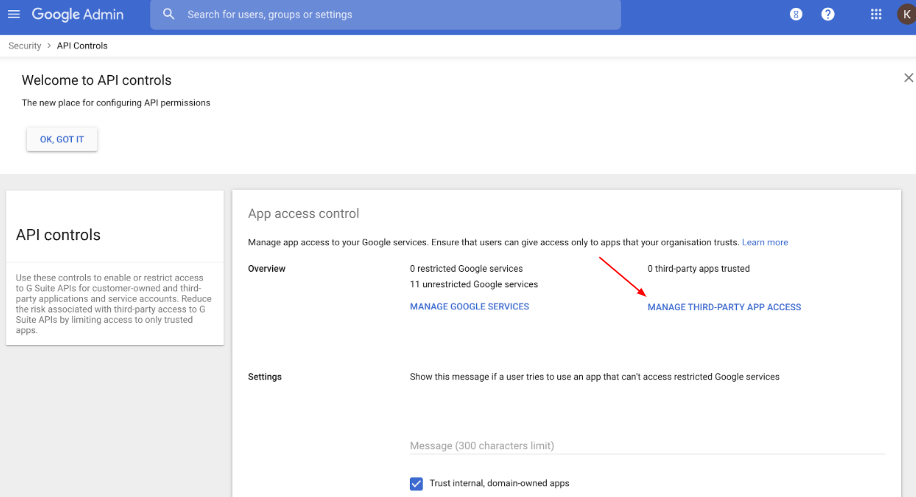Focus the users, groups or settings search field

click(386, 15)
